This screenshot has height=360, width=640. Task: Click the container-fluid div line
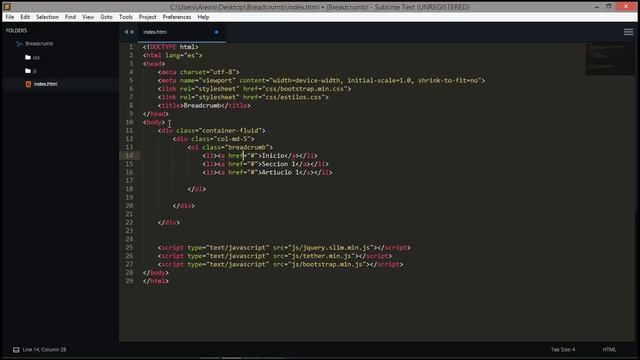[211, 131]
